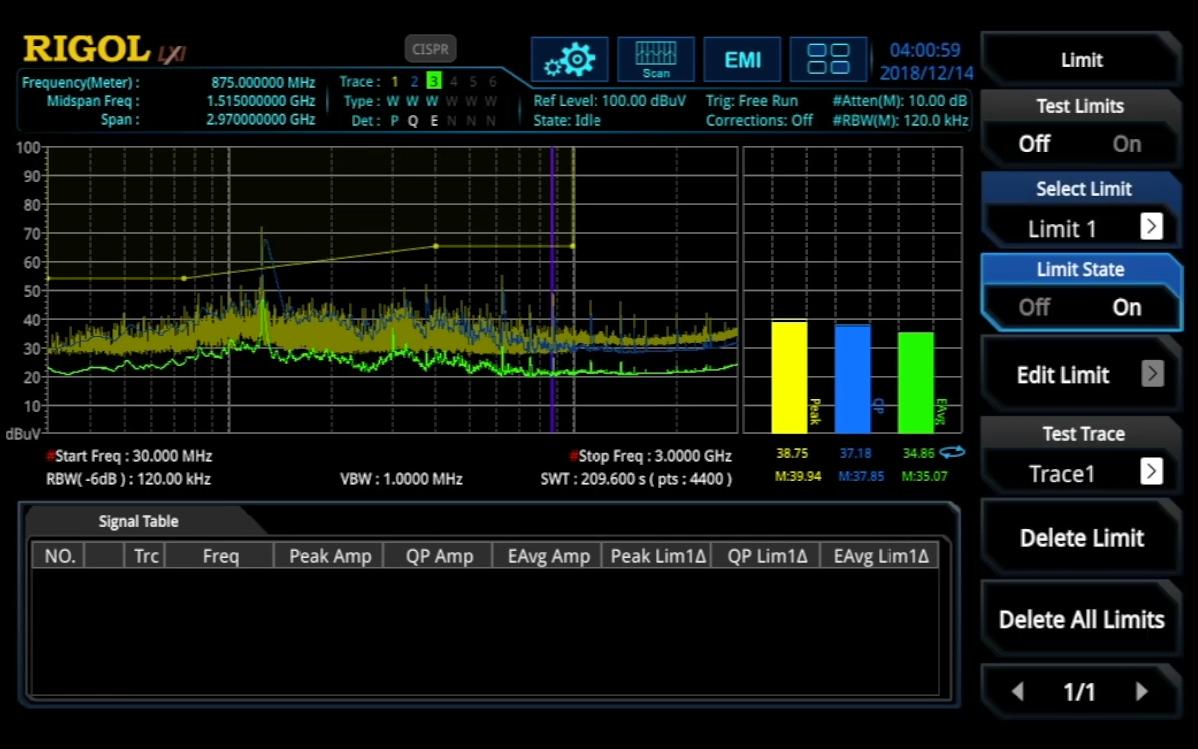Screen dimensions: 1198x749
Task: Click the meter cycle arrows icon
Action: click(952, 453)
